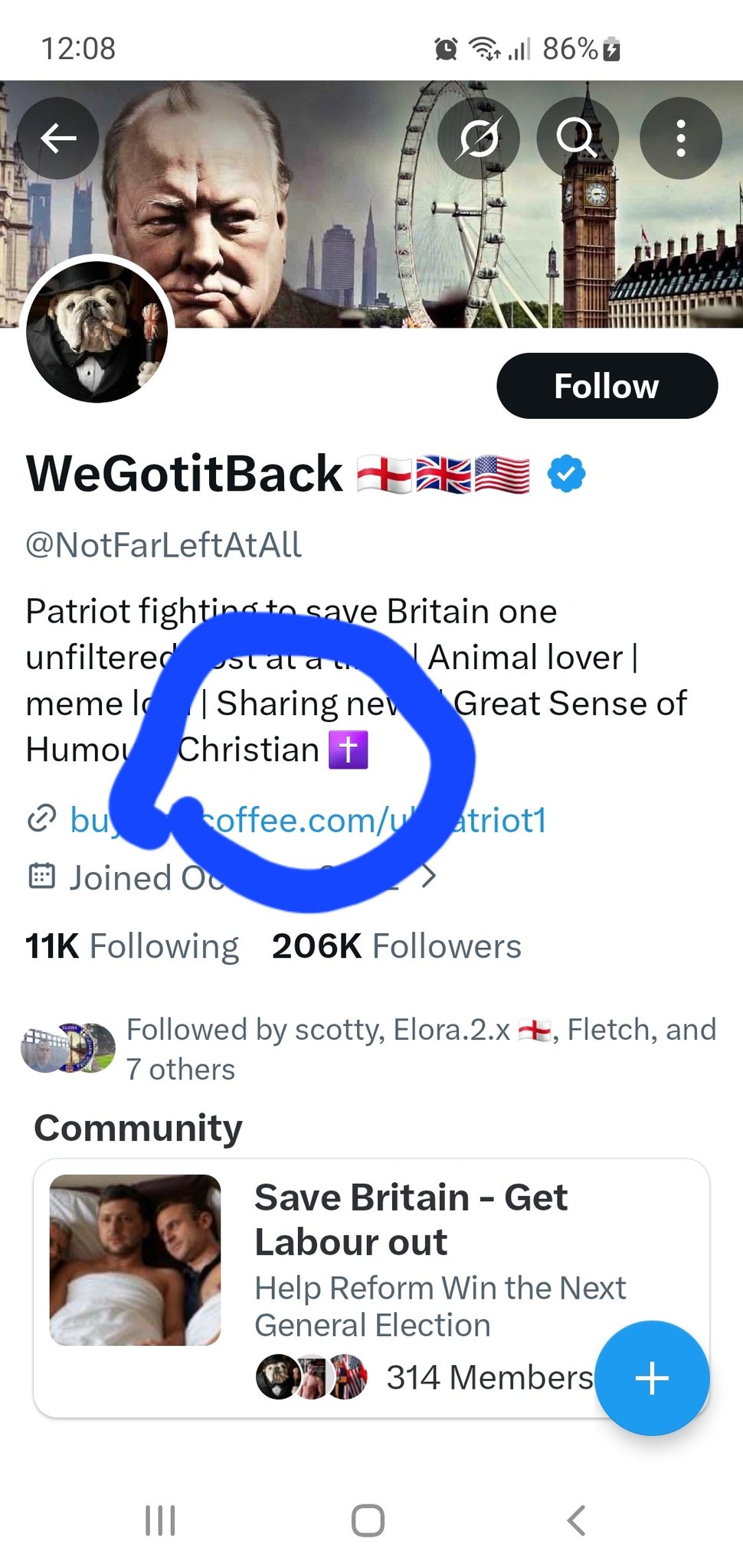Tap the Android recent apps icon

coord(160,1521)
